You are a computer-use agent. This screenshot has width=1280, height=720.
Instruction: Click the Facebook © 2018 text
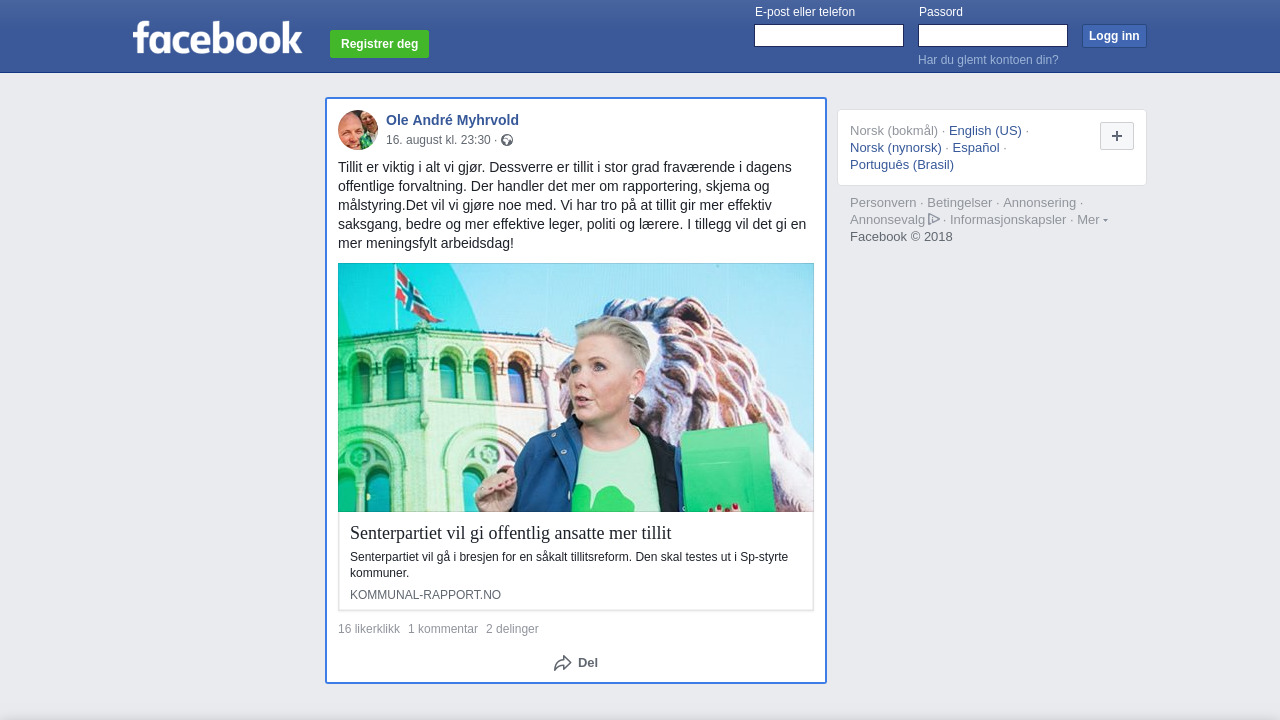point(901,237)
